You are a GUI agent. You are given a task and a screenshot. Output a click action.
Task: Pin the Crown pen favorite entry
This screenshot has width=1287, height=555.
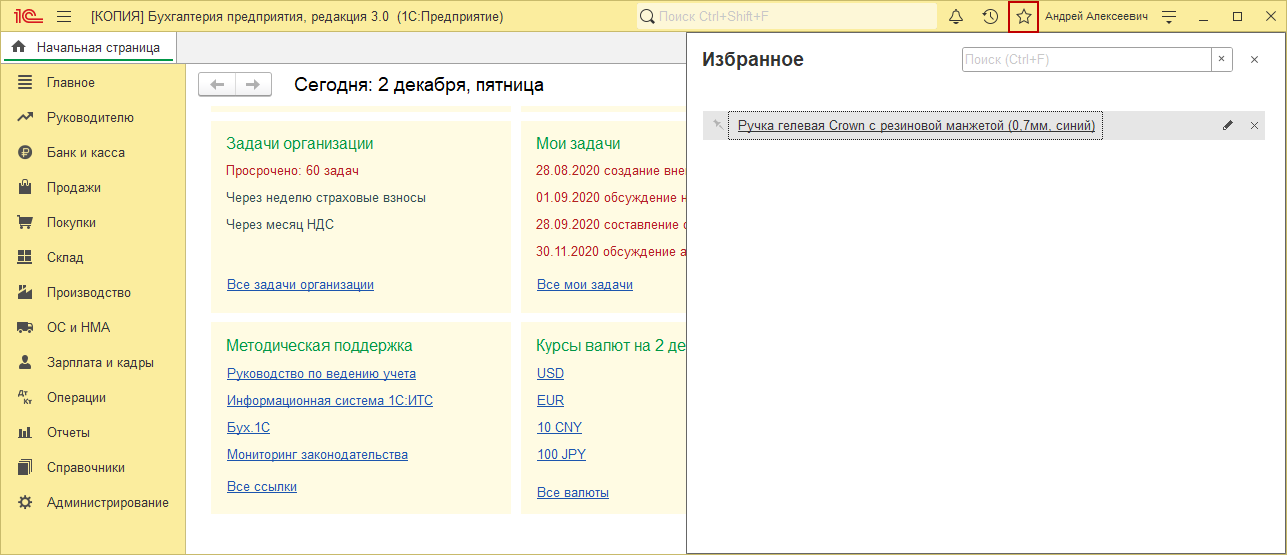[717, 126]
